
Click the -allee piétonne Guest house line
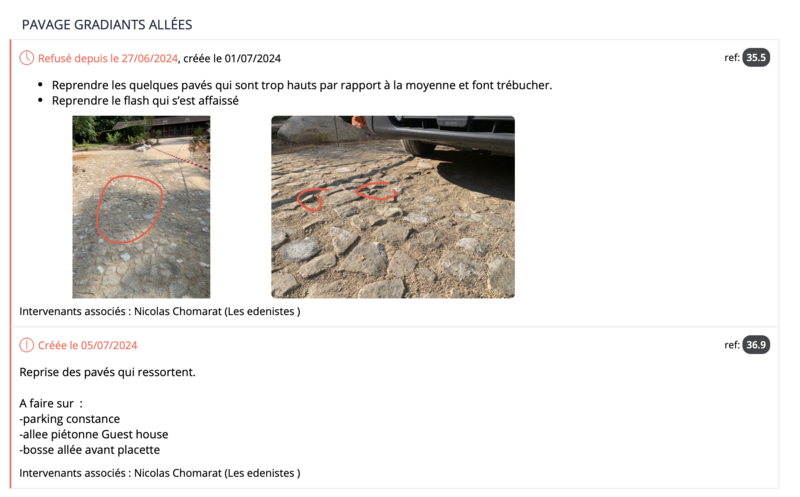coord(94,435)
